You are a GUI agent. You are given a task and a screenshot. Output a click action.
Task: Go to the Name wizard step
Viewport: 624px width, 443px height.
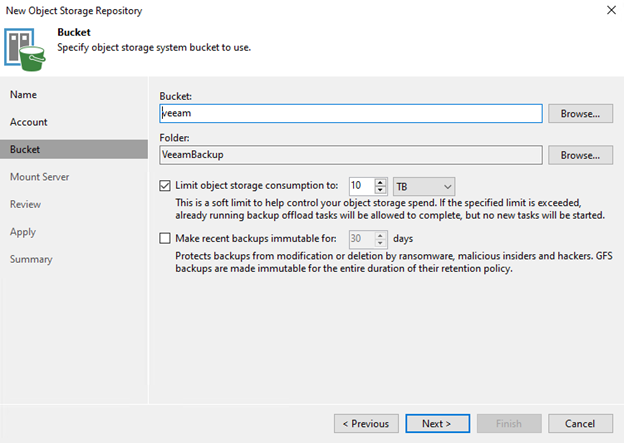[x=23, y=94]
